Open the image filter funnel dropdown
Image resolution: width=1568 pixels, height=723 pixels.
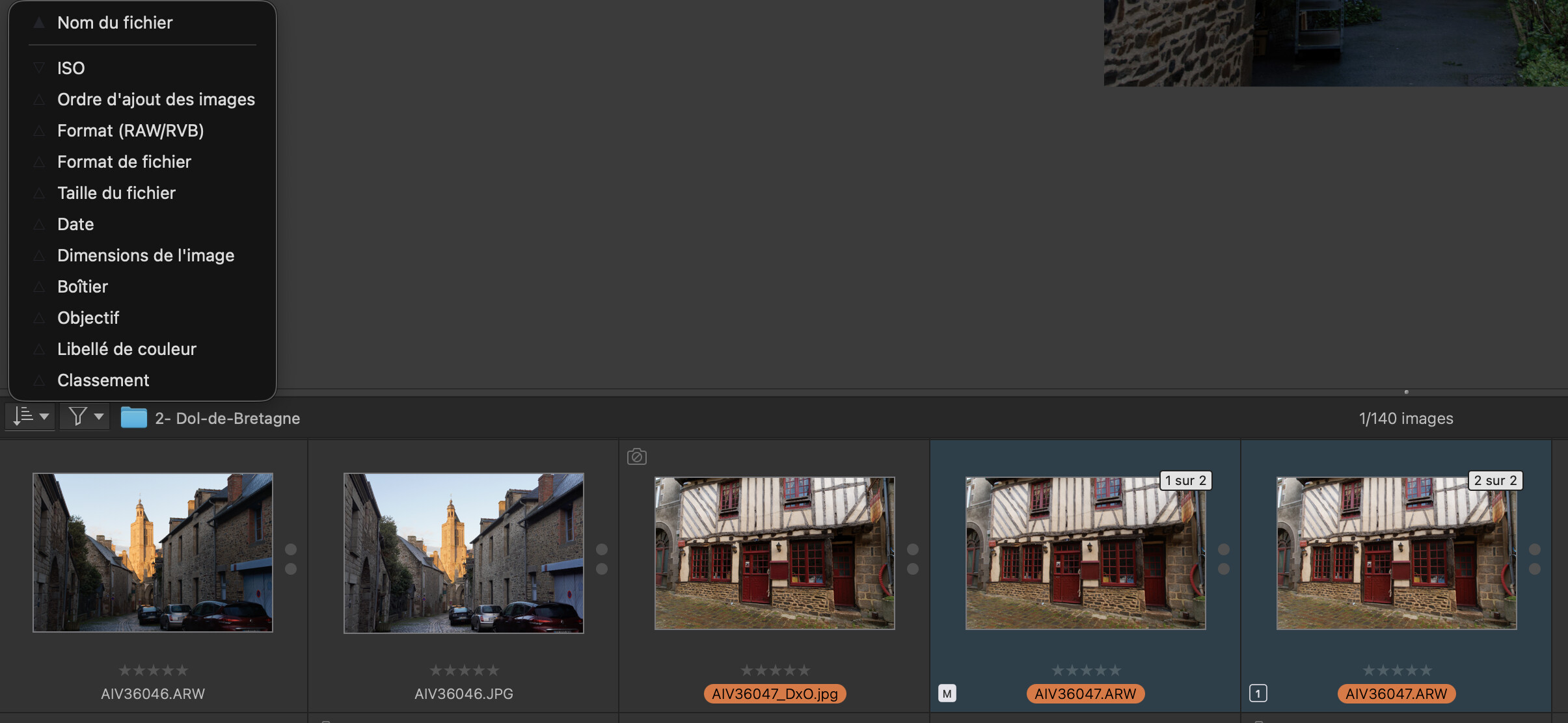coord(85,416)
